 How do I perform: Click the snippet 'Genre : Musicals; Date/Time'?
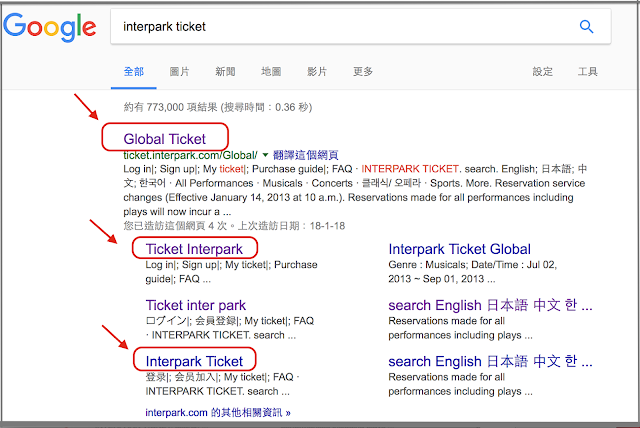(x=473, y=272)
